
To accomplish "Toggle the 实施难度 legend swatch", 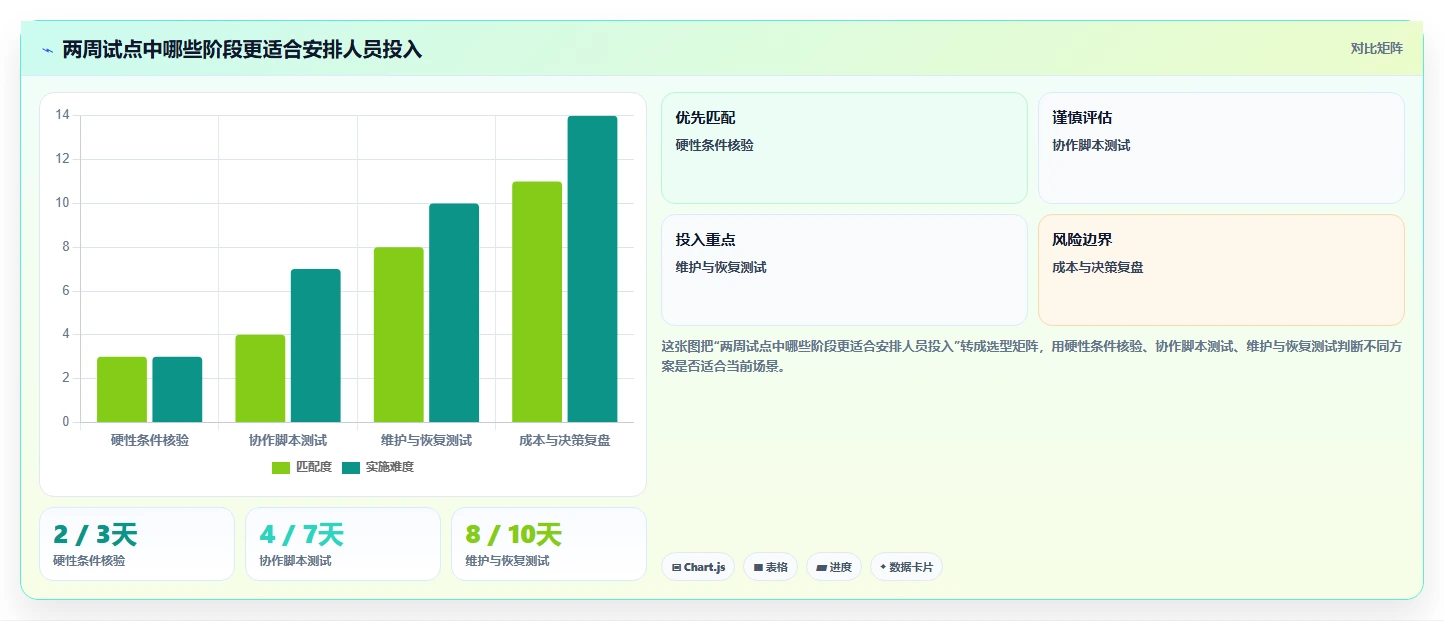I will coord(351,468).
